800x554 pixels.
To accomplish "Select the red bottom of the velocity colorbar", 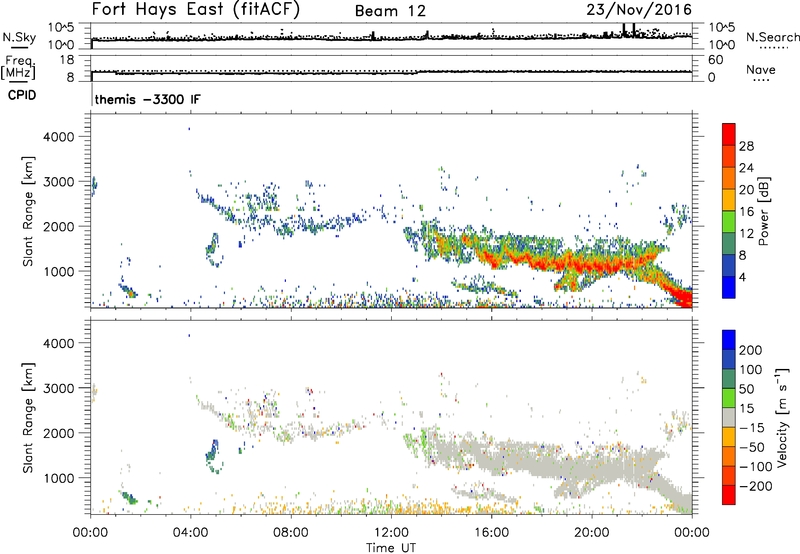I will [729, 495].
